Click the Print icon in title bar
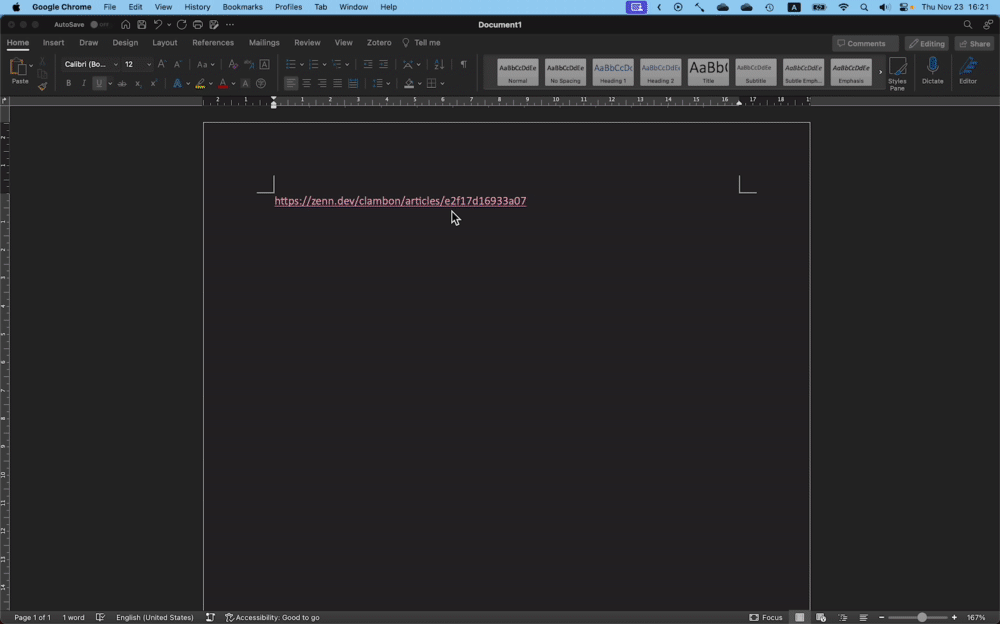1000x624 pixels. (x=198, y=24)
